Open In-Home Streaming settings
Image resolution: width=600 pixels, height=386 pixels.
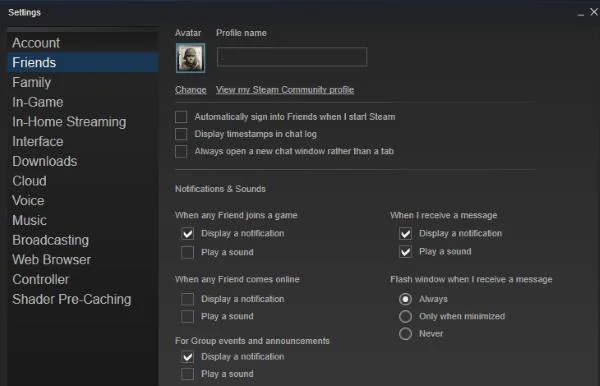pos(83,122)
